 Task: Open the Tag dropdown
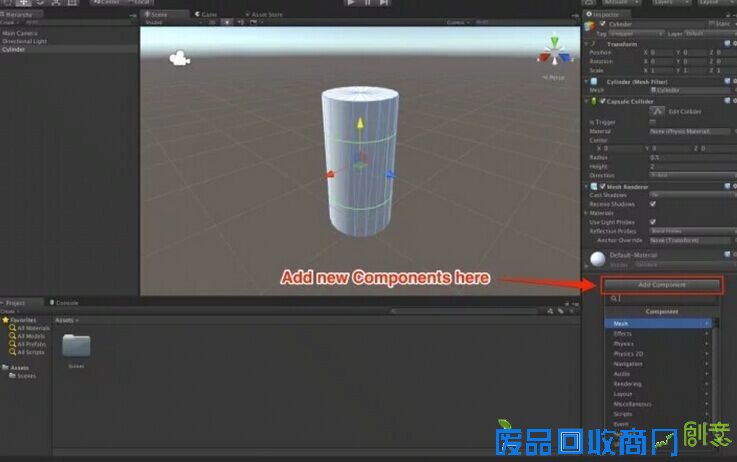(x=635, y=34)
